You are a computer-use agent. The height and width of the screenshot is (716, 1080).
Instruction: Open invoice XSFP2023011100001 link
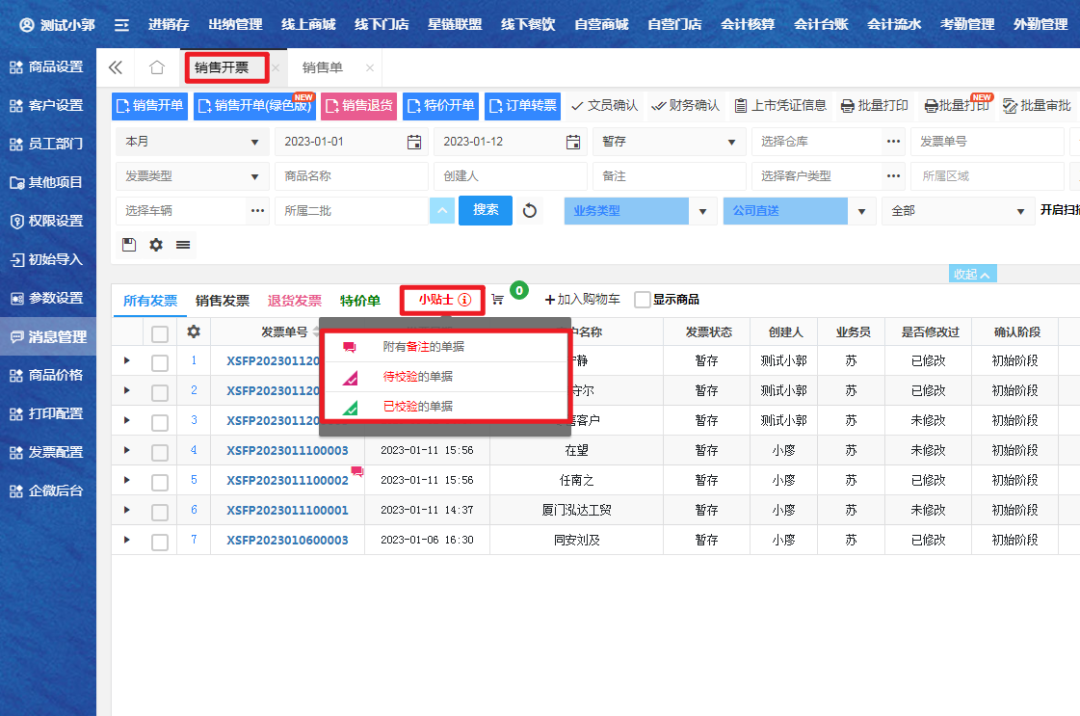(x=287, y=510)
